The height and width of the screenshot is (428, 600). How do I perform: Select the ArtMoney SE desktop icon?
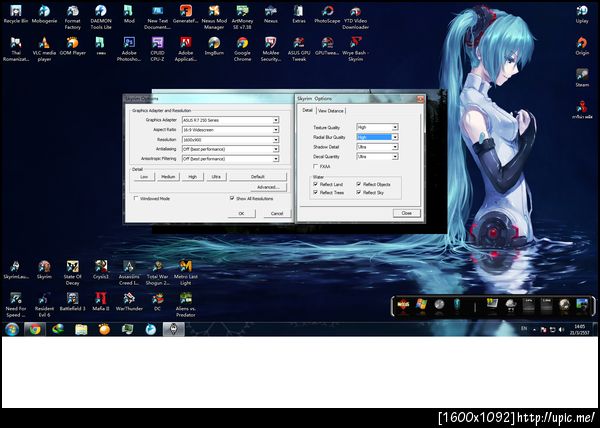pyautogui.click(x=242, y=17)
